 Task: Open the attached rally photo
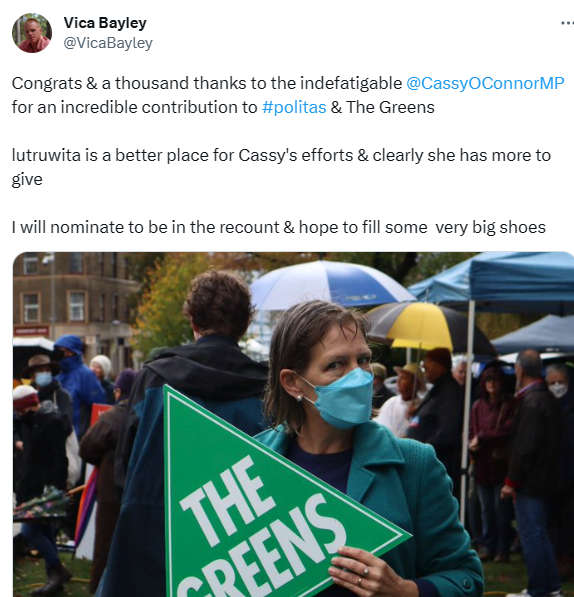(x=293, y=424)
